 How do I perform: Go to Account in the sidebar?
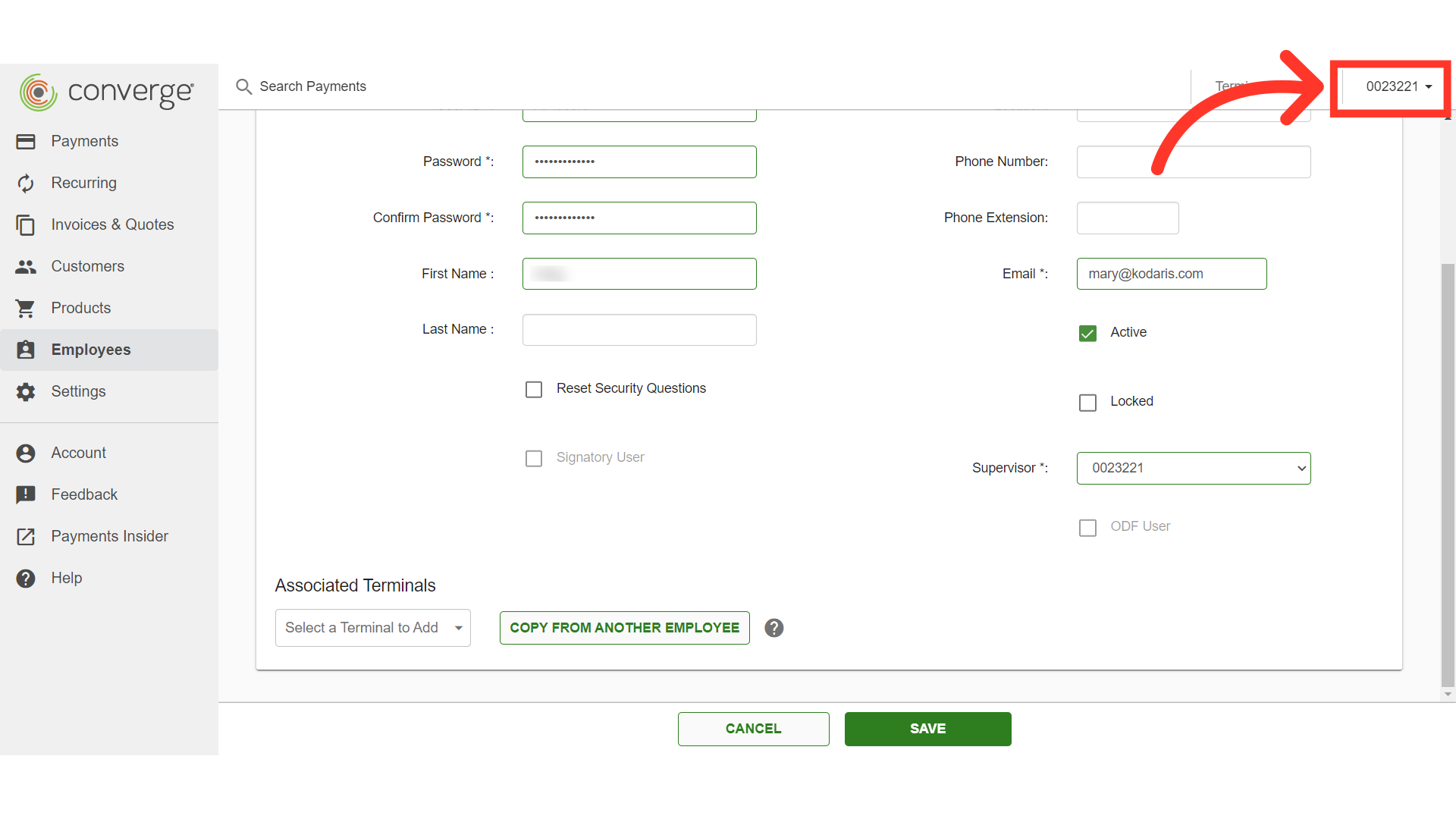78,453
